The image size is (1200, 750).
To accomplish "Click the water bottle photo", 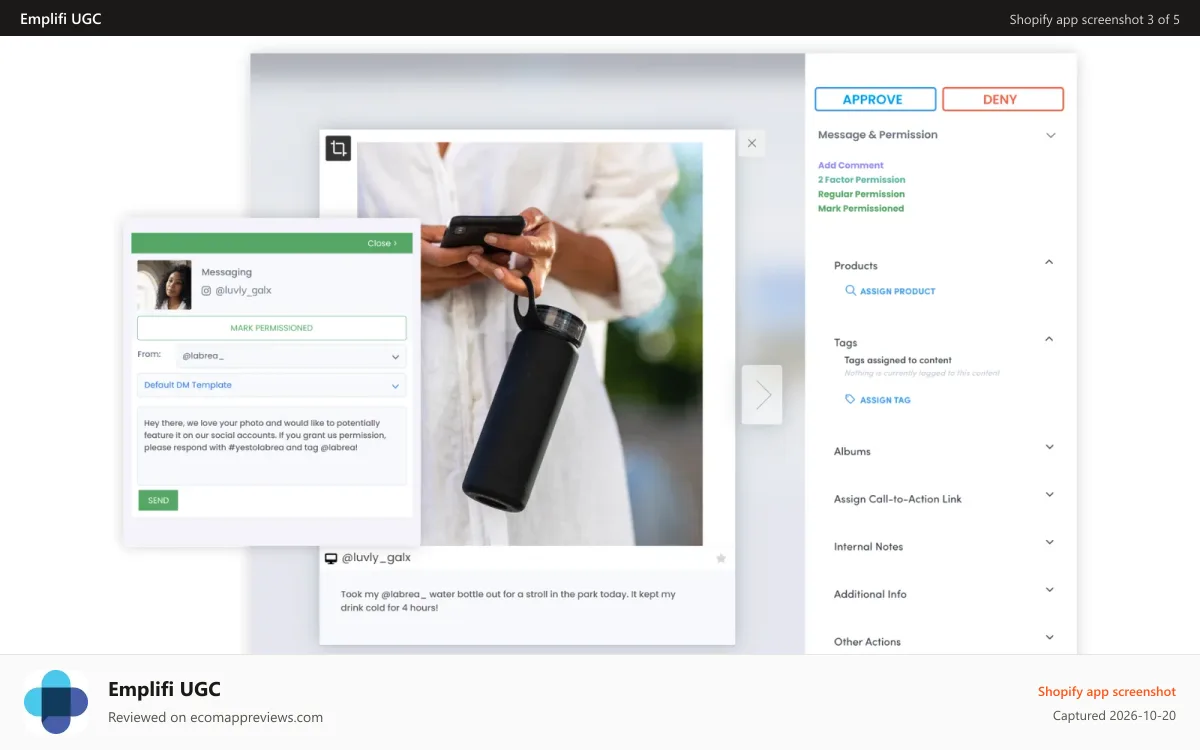I will (530, 343).
